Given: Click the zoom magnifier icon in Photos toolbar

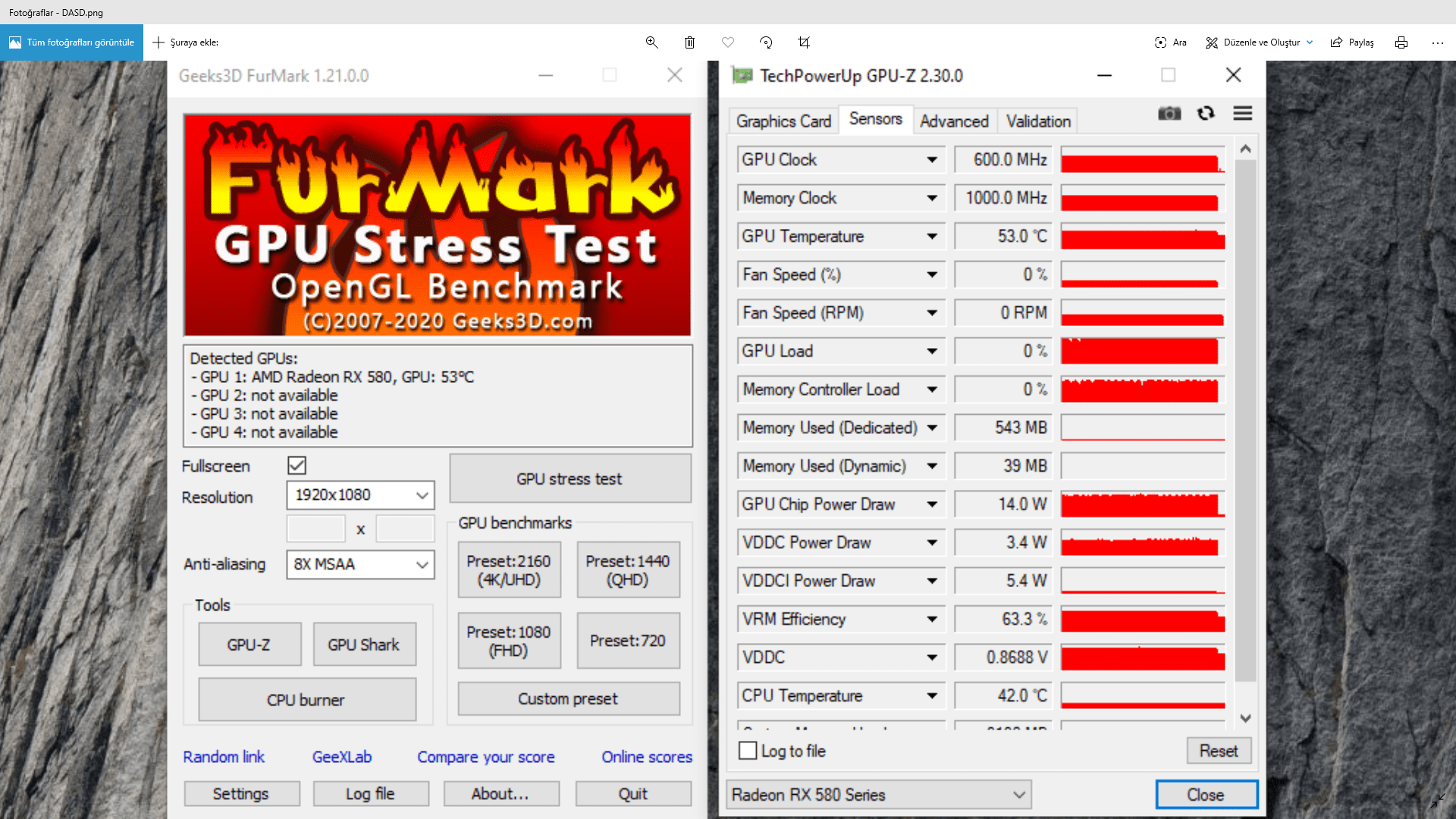Looking at the screenshot, I should (x=651, y=42).
